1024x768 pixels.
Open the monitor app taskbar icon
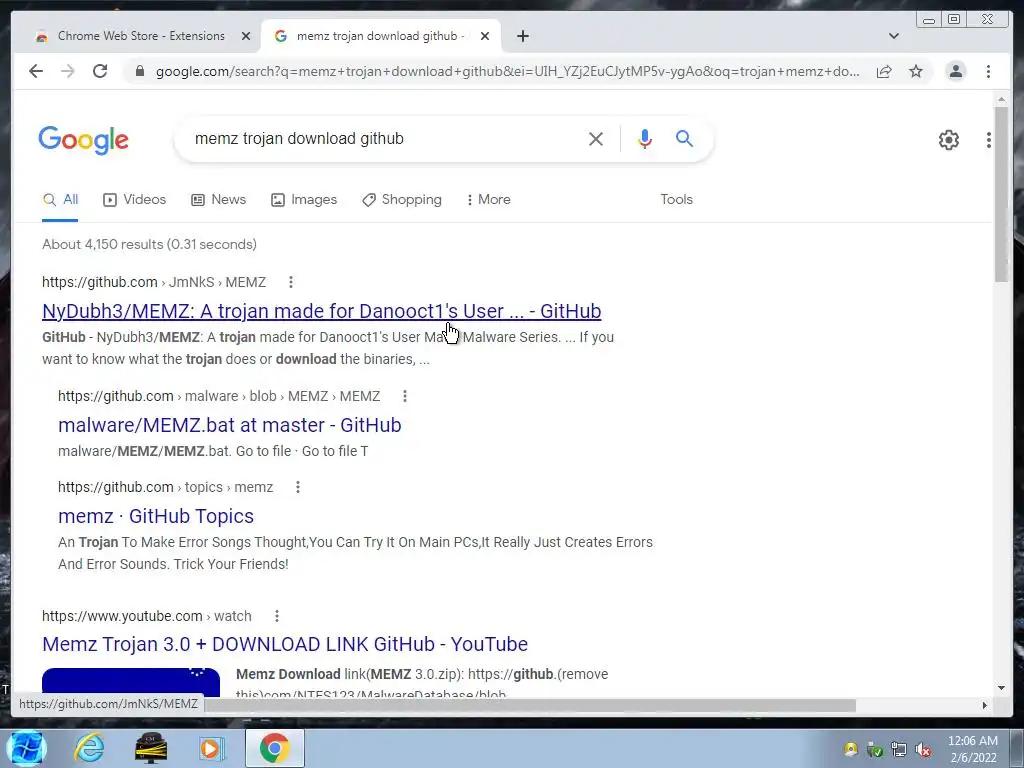point(151,748)
